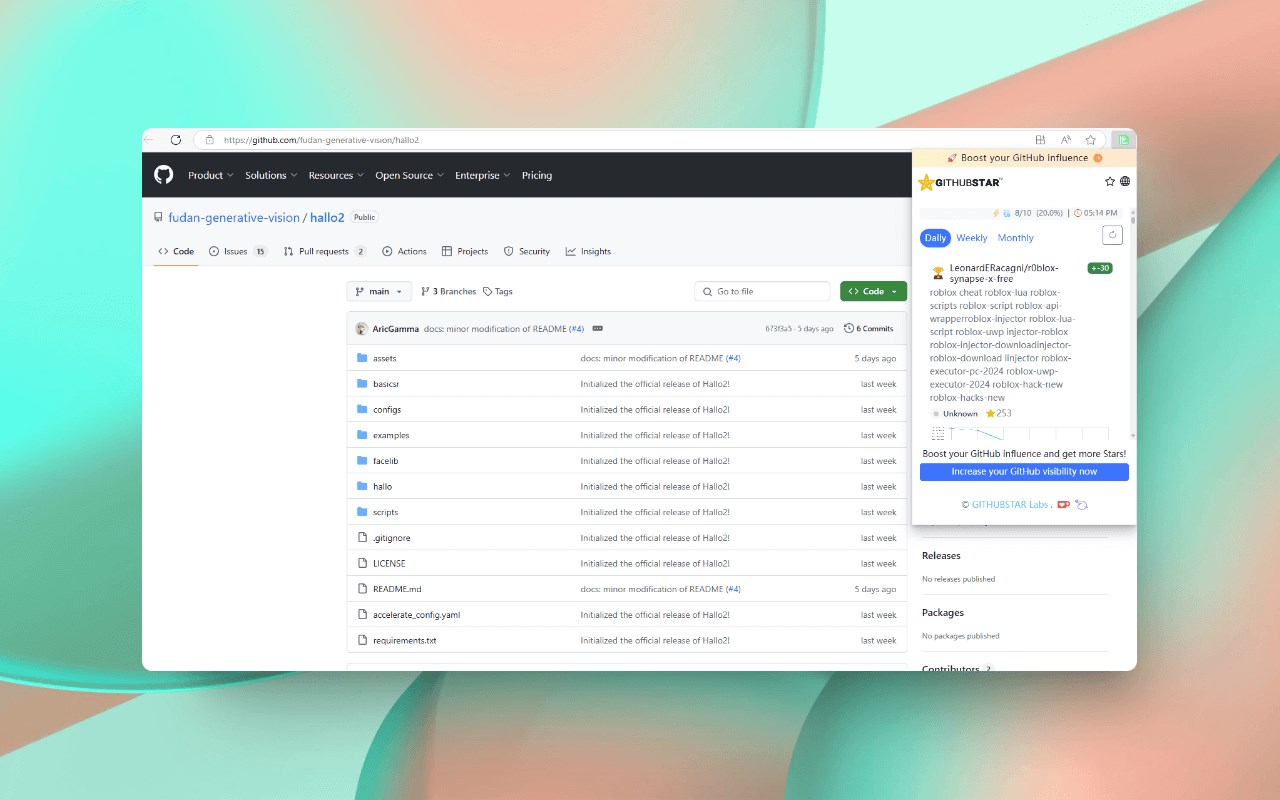Screen dimensions: 1280x800
Task: Click the trophy icon beside LeonardERacagni repo
Action: click(938, 273)
